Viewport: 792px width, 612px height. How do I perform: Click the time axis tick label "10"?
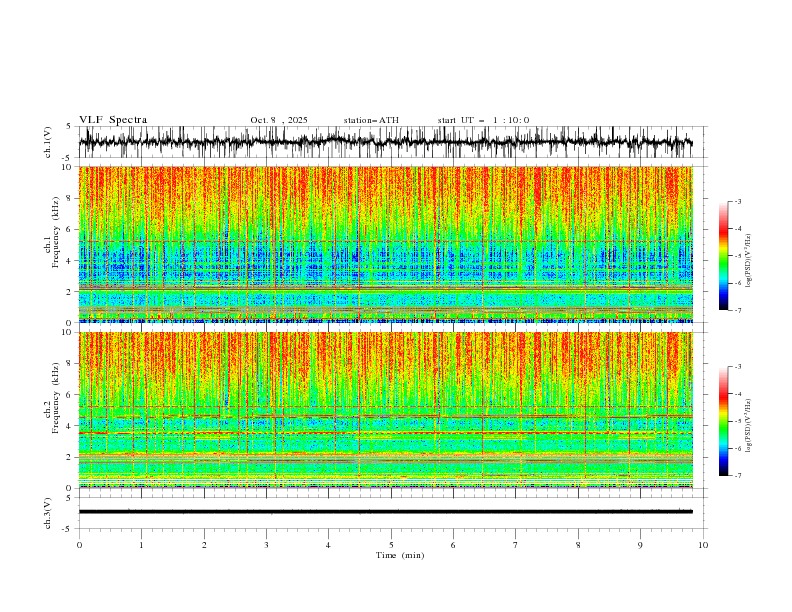(x=703, y=545)
